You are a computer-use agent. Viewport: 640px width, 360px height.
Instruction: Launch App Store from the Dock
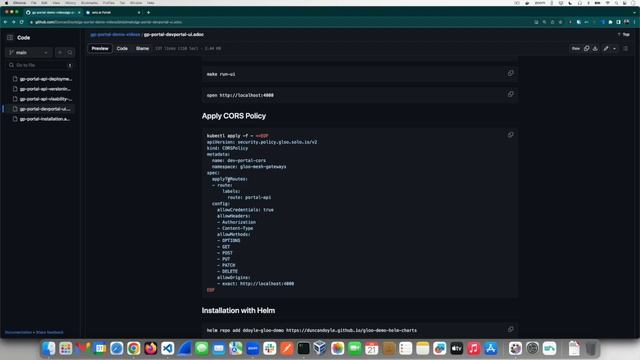coord(491,348)
